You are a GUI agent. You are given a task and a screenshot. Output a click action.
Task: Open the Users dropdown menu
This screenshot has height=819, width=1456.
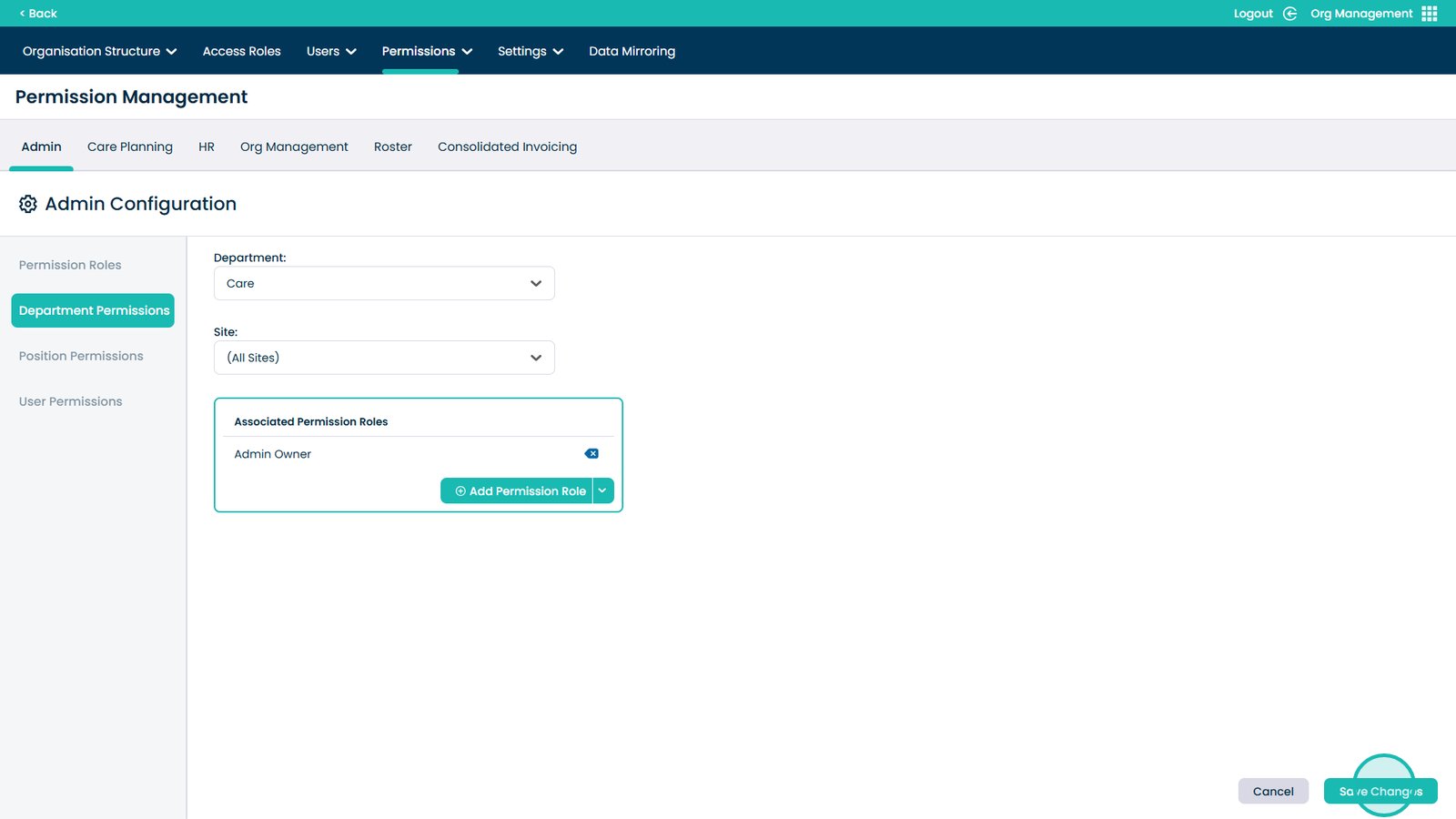pyautogui.click(x=330, y=51)
